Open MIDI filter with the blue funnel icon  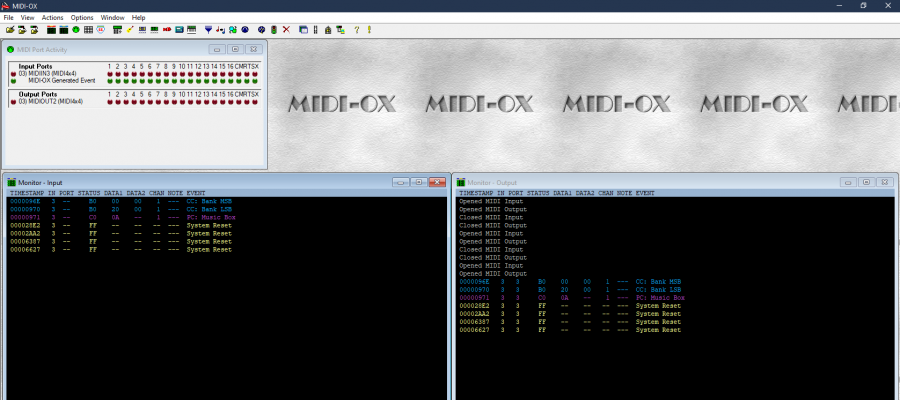pos(208,29)
